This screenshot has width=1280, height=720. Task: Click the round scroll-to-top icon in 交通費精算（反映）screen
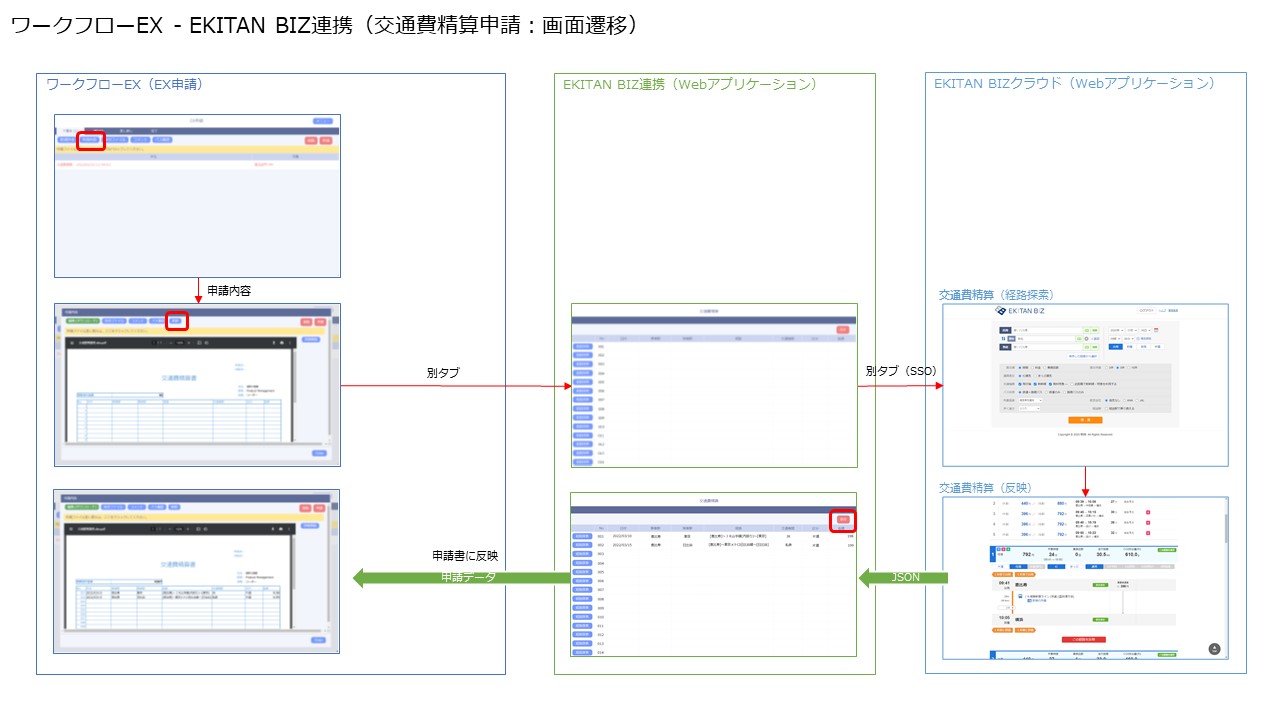[x=1214, y=649]
